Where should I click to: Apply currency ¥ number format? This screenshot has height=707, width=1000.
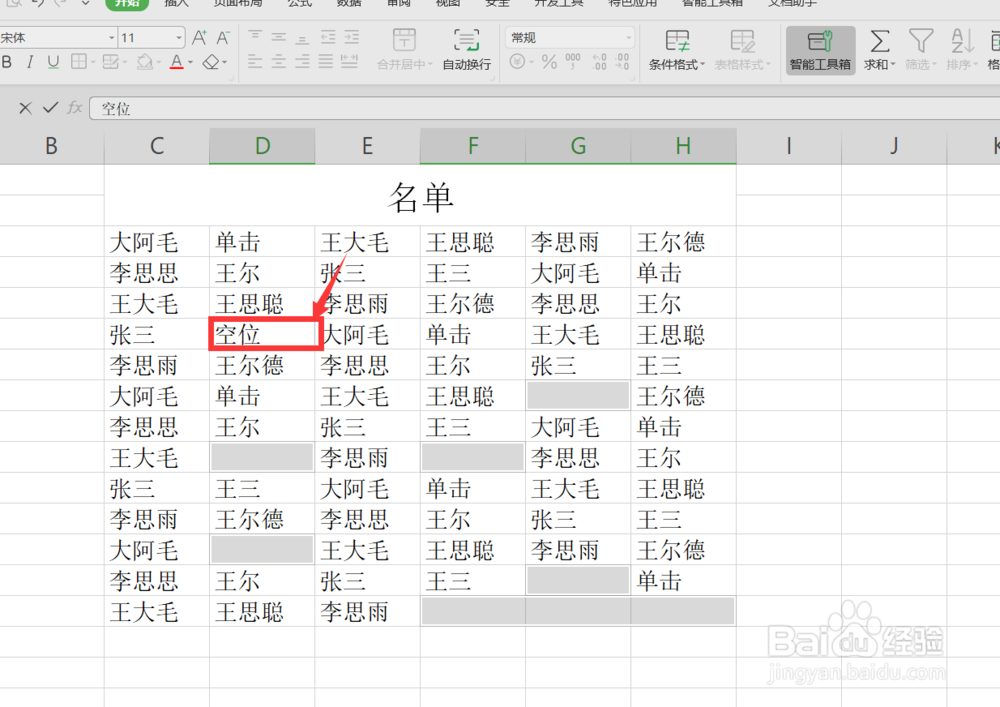click(518, 62)
